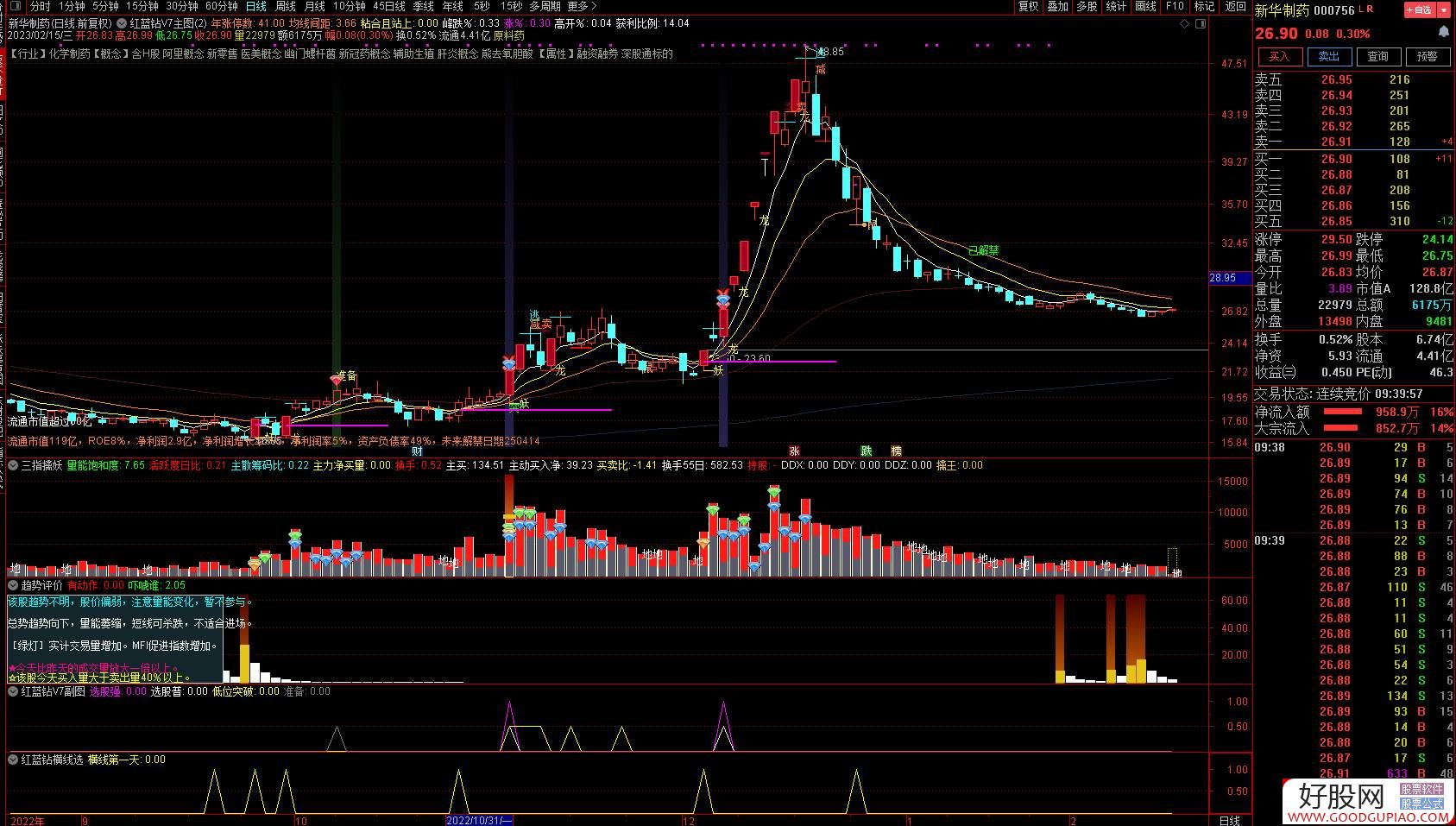The image size is (1456, 826).
Task: Open the 叠加 overlay menu
Action: point(1057,6)
